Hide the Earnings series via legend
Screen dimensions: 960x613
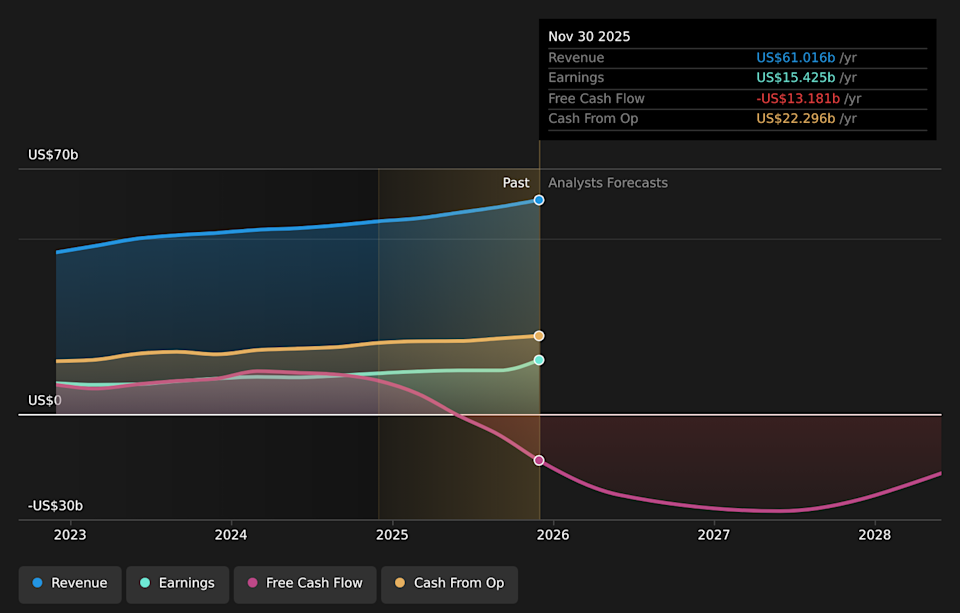(176, 584)
